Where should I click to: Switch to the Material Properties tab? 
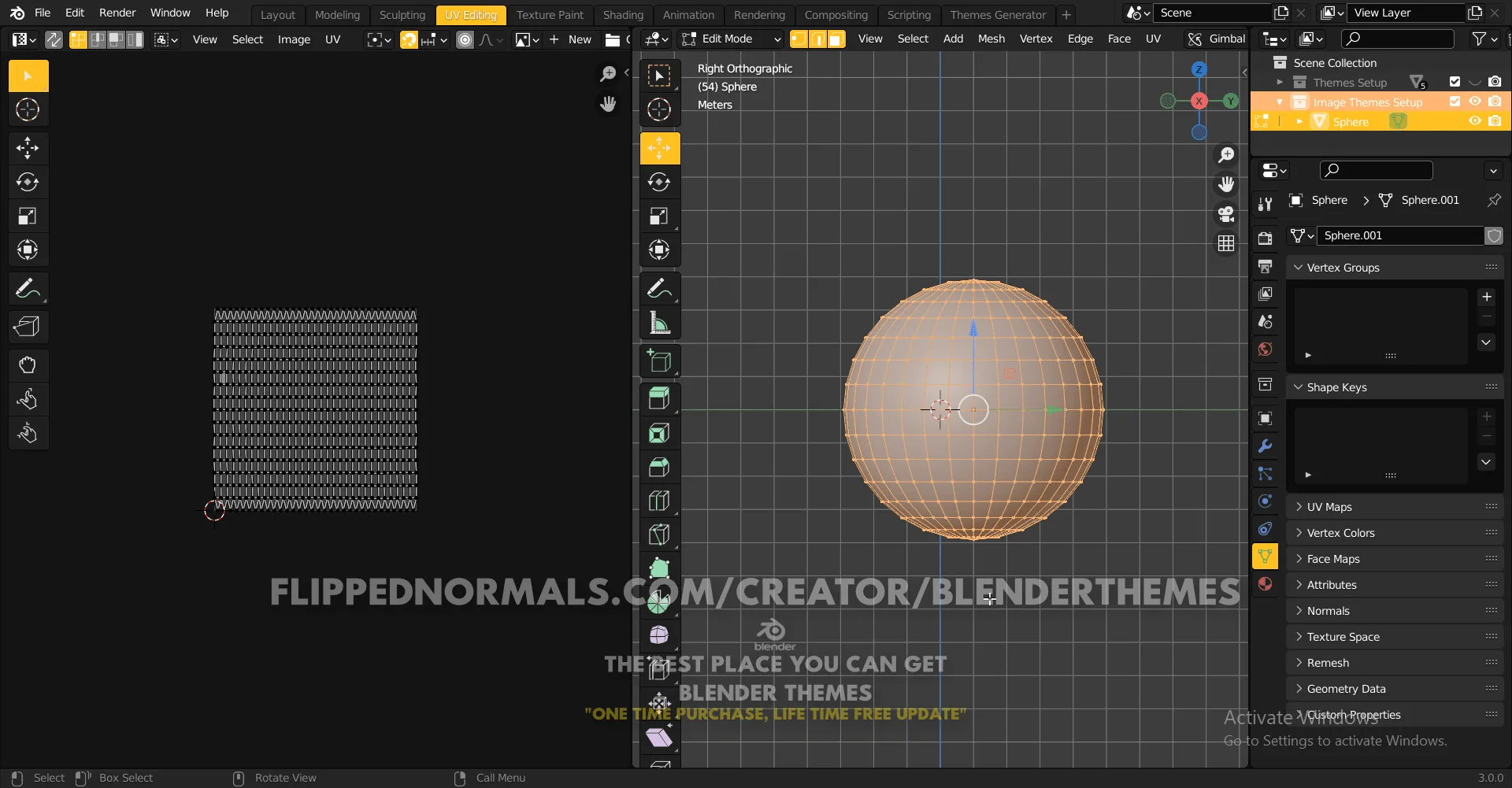pos(1266,584)
